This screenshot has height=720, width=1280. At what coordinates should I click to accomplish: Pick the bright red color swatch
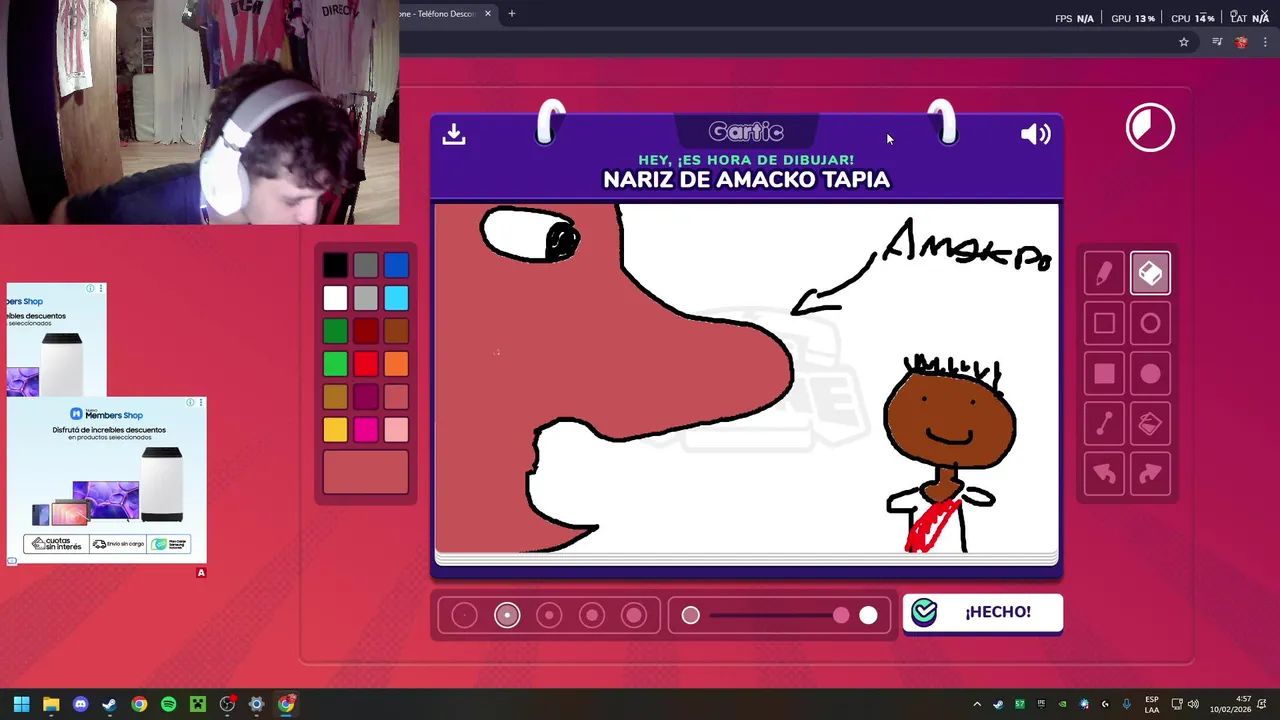(x=366, y=364)
